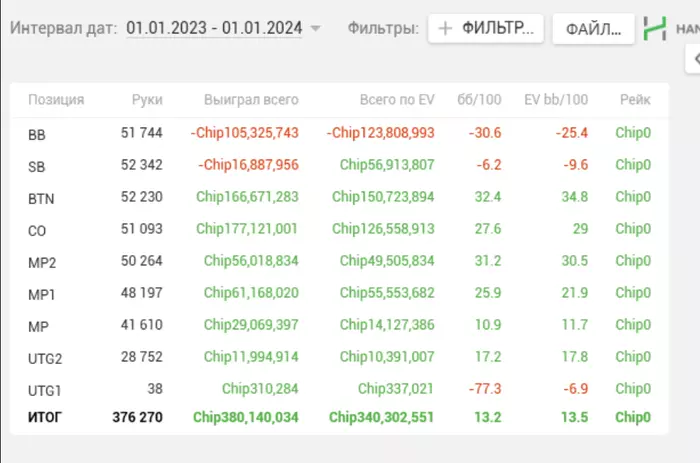The width and height of the screenshot is (700, 463).
Task: Select the UTG1 position row
Action: pyautogui.click(x=339, y=389)
